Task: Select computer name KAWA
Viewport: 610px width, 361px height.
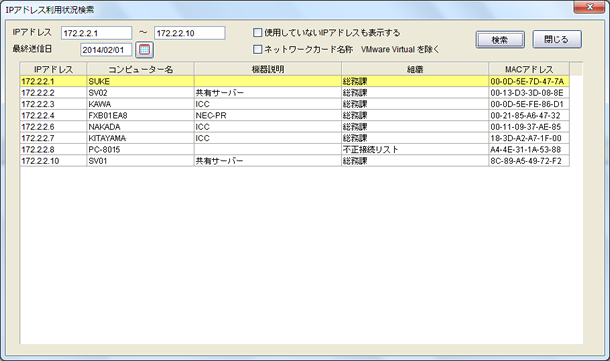Action: tap(140, 104)
